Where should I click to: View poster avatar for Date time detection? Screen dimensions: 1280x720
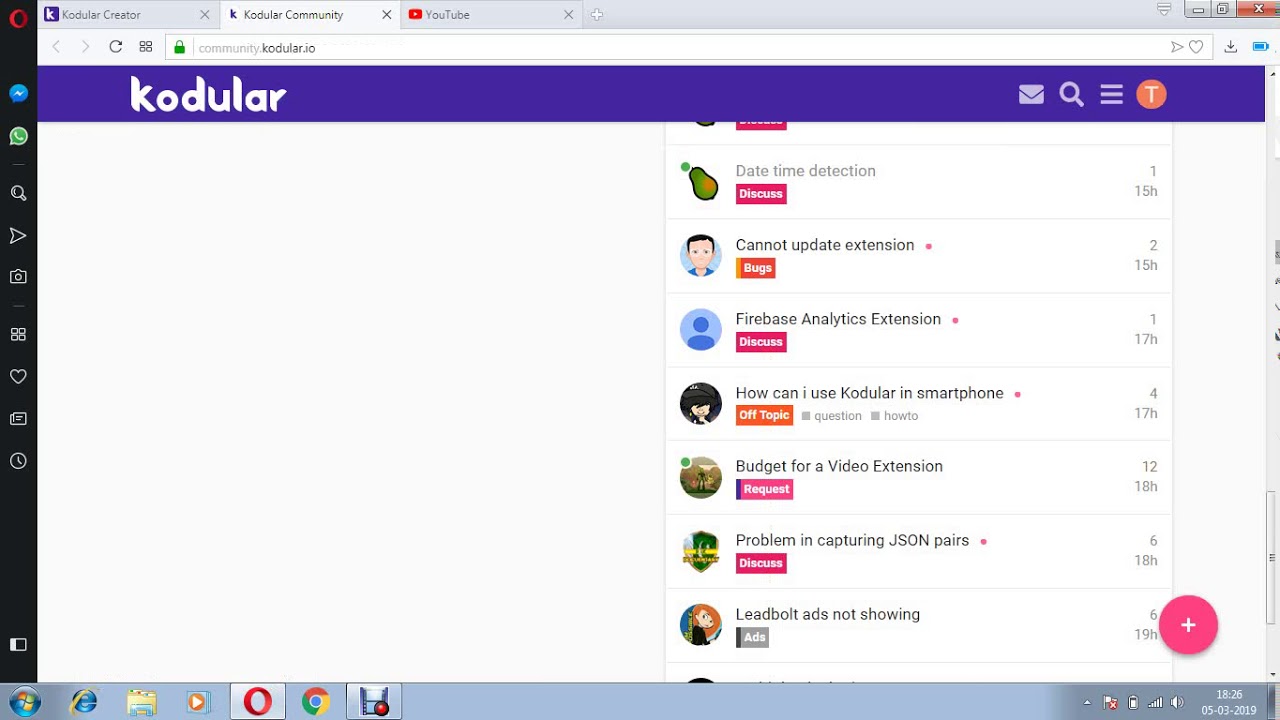(701, 182)
